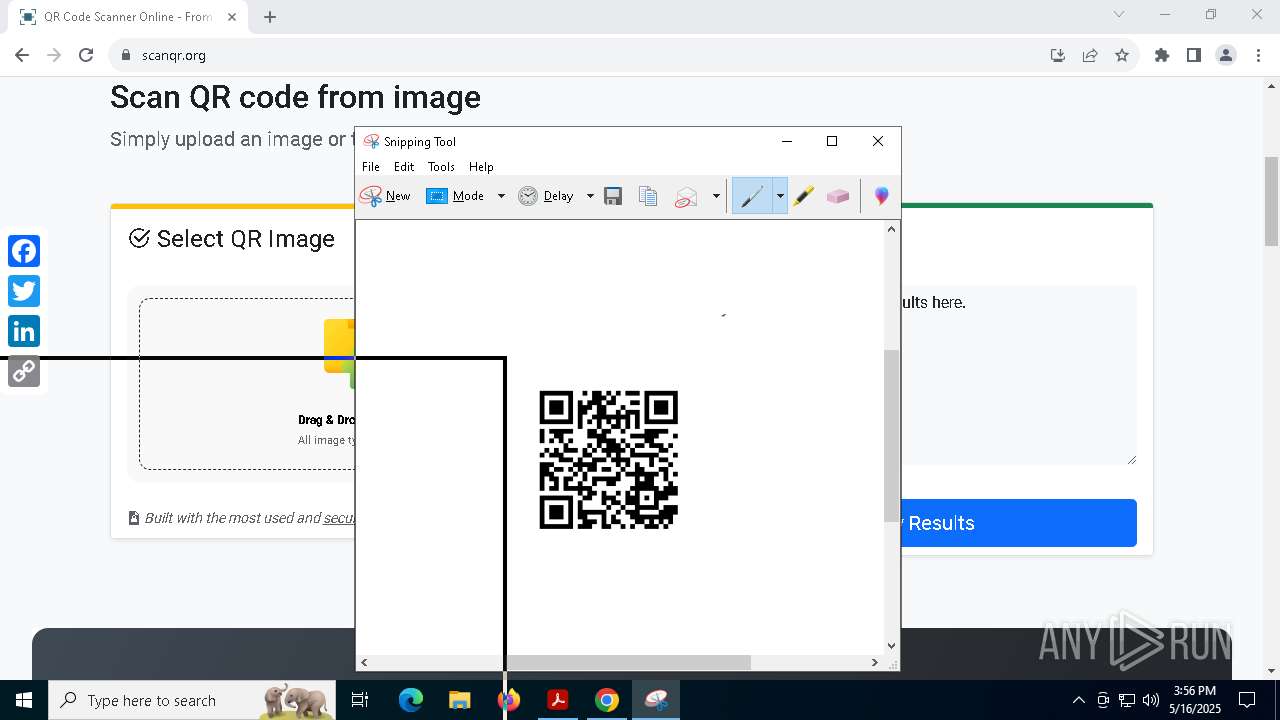Open the Chrome three-dot menu

(x=1258, y=55)
